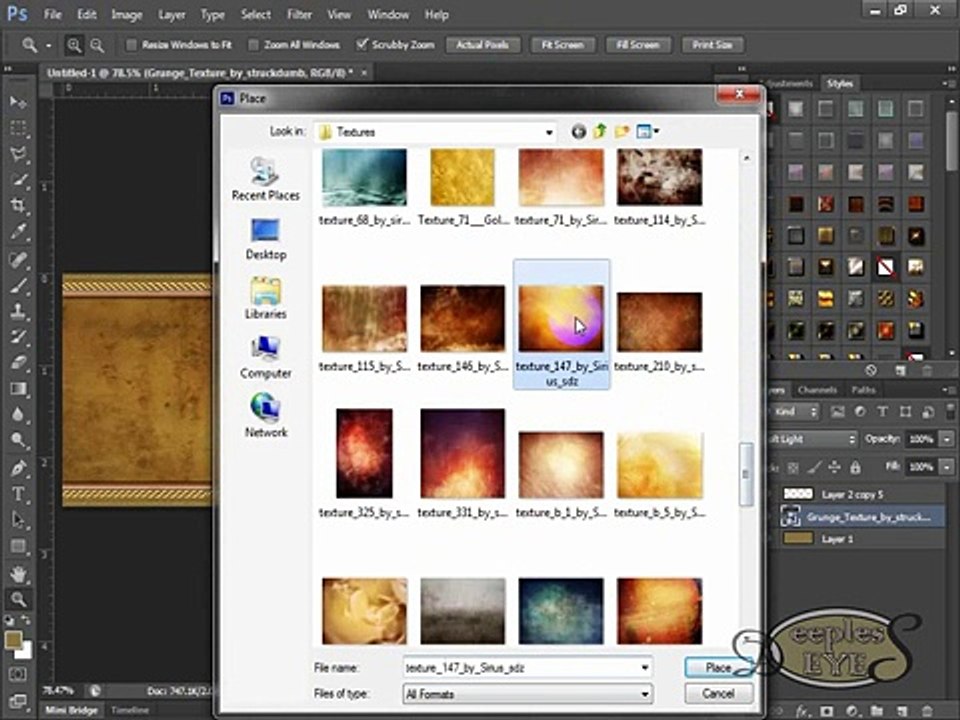Choose Zoom In mode in options bar
Image resolution: width=960 pixels, height=720 pixels.
[74, 45]
